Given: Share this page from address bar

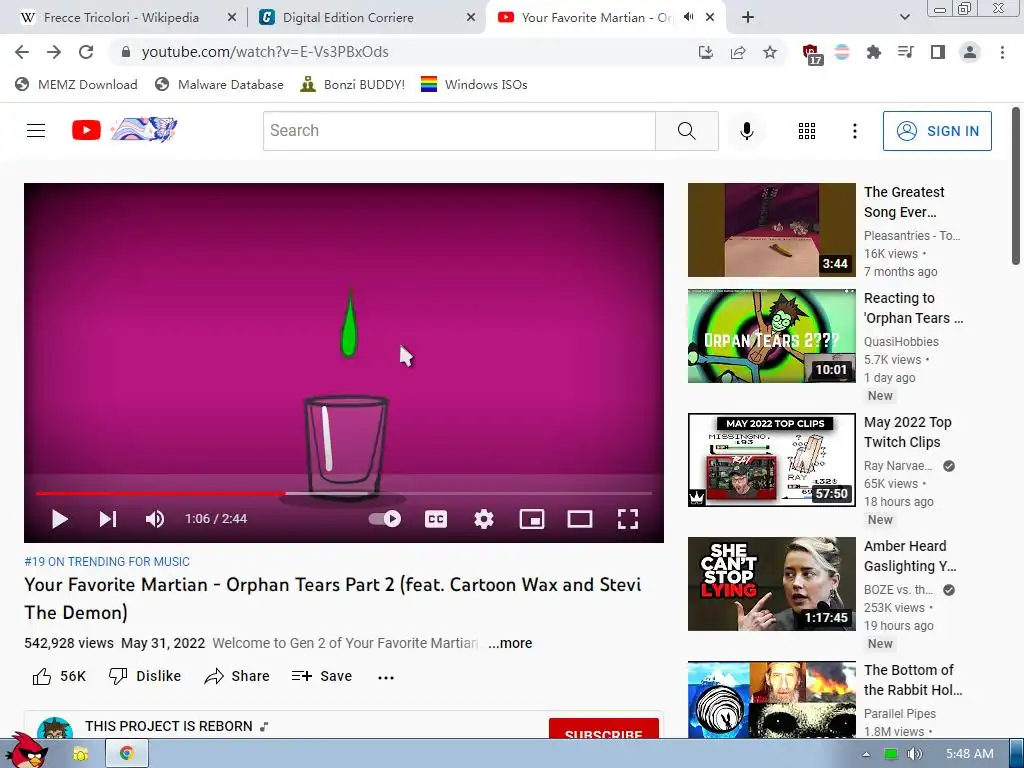Looking at the screenshot, I should click(x=738, y=52).
